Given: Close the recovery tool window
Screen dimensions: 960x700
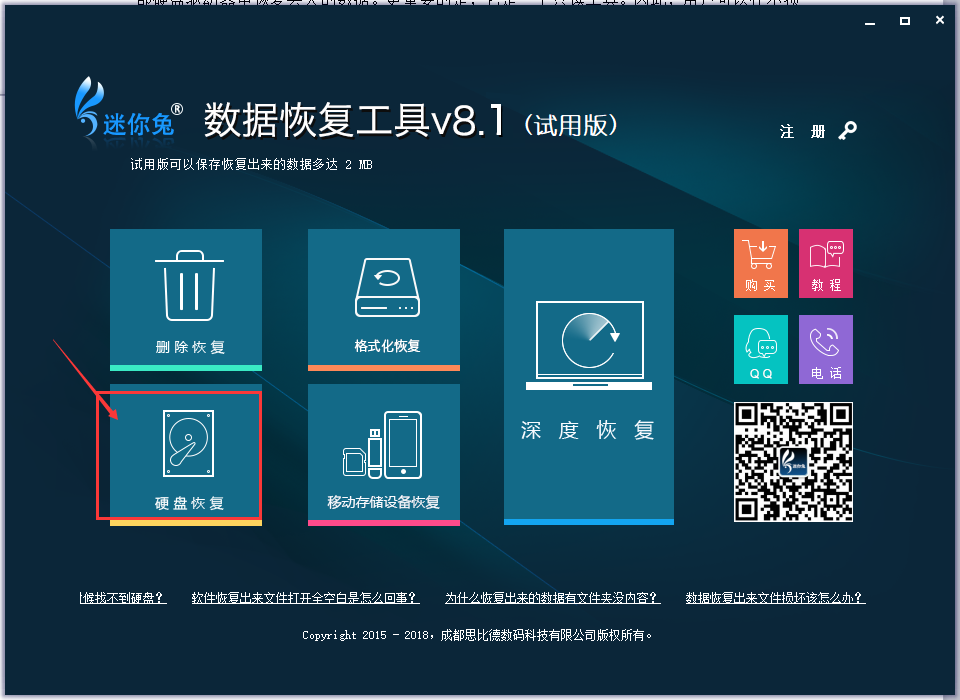Looking at the screenshot, I should (940, 20).
